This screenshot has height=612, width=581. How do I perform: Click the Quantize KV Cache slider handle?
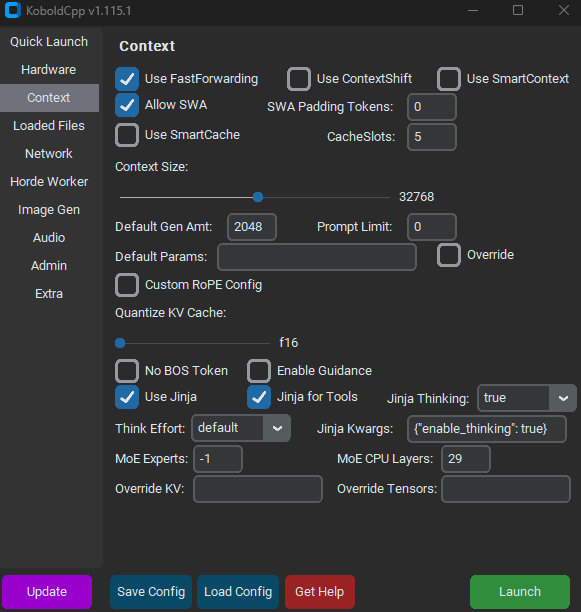(120, 343)
